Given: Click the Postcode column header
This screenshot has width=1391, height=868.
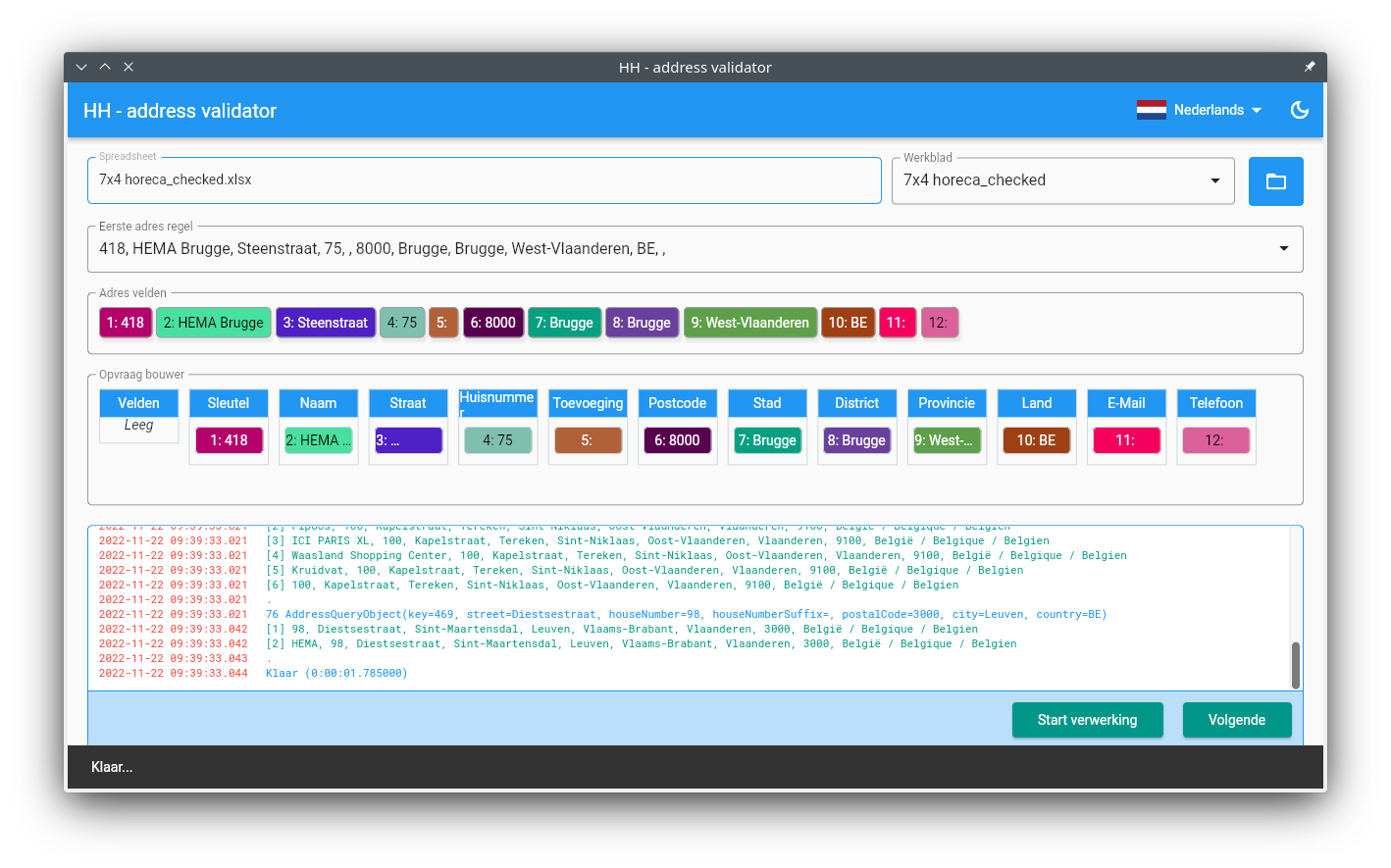Looking at the screenshot, I should coord(677,403).
